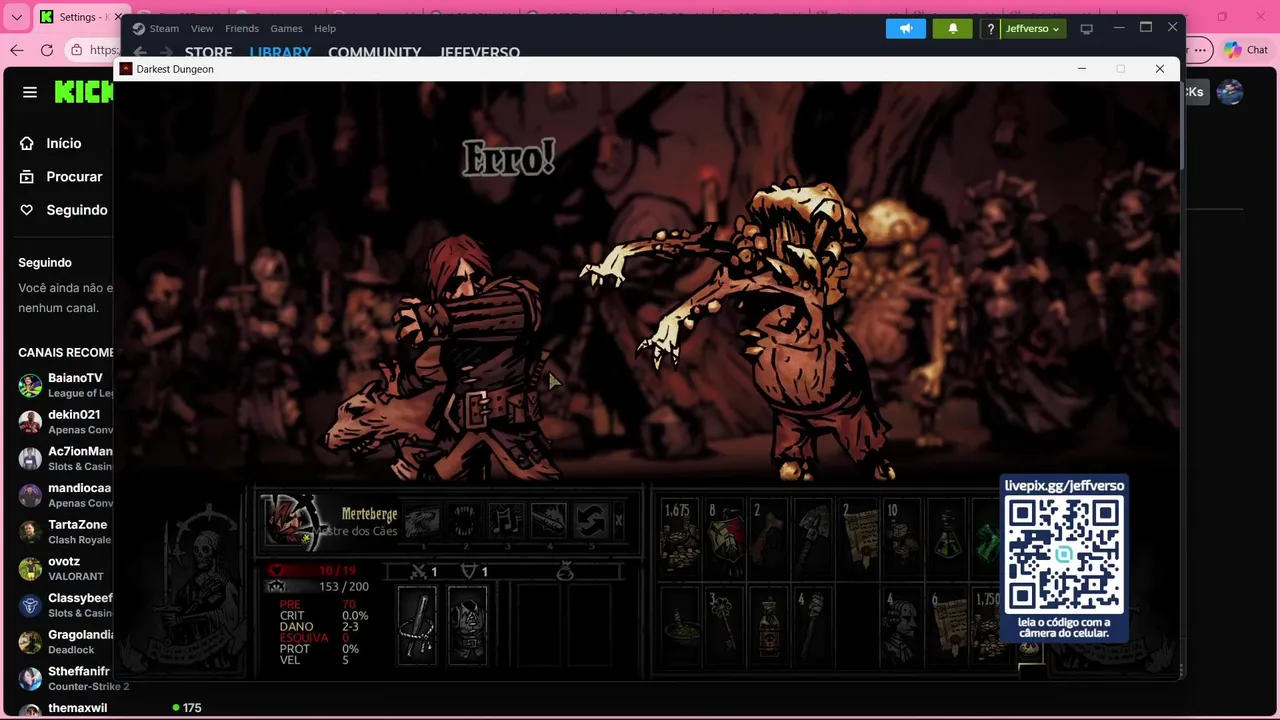Viewport: 1280px width, 720px height.
Task: Open the Classybeef recommended channel
Action: (66, 605)
